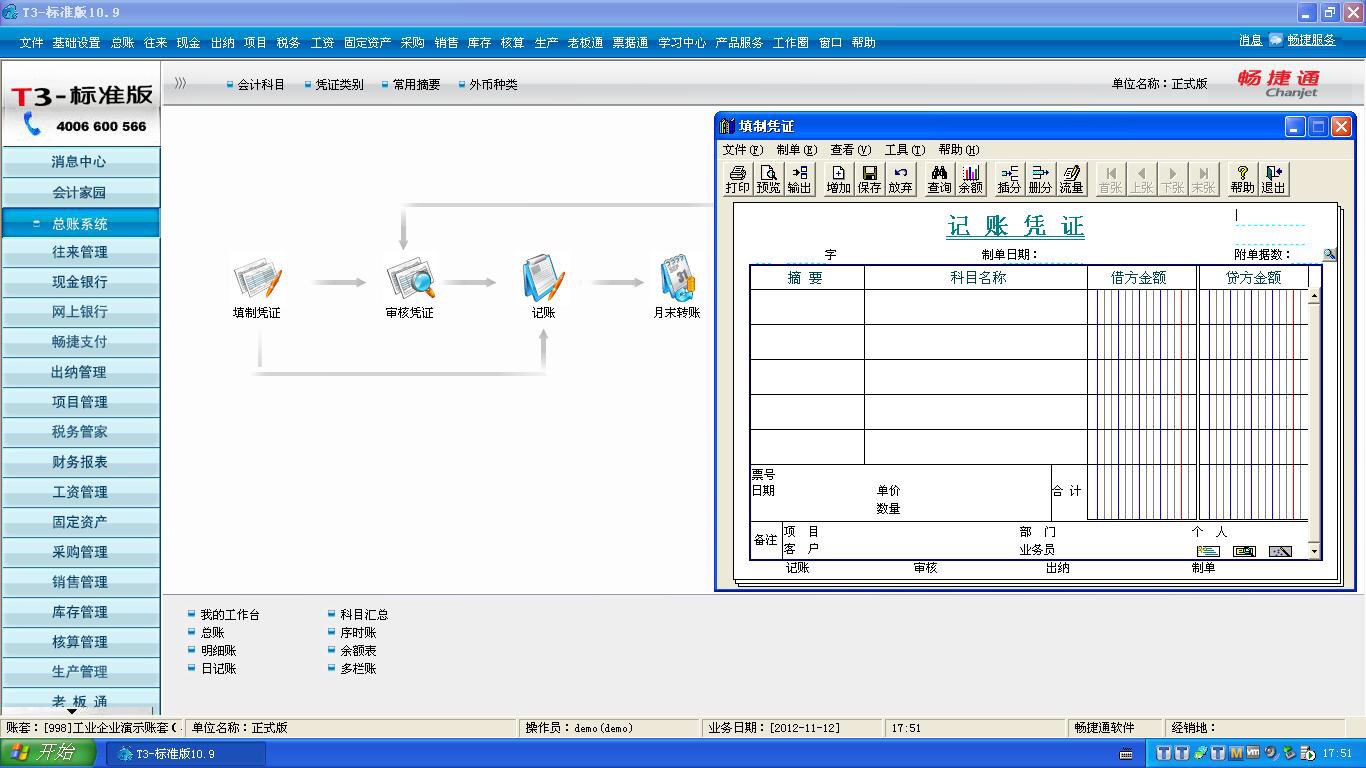The height and width of the screenshot is (768, 1366).
Task: Click the 打印 (Print) toolbar icon
Action: point(737,179)
